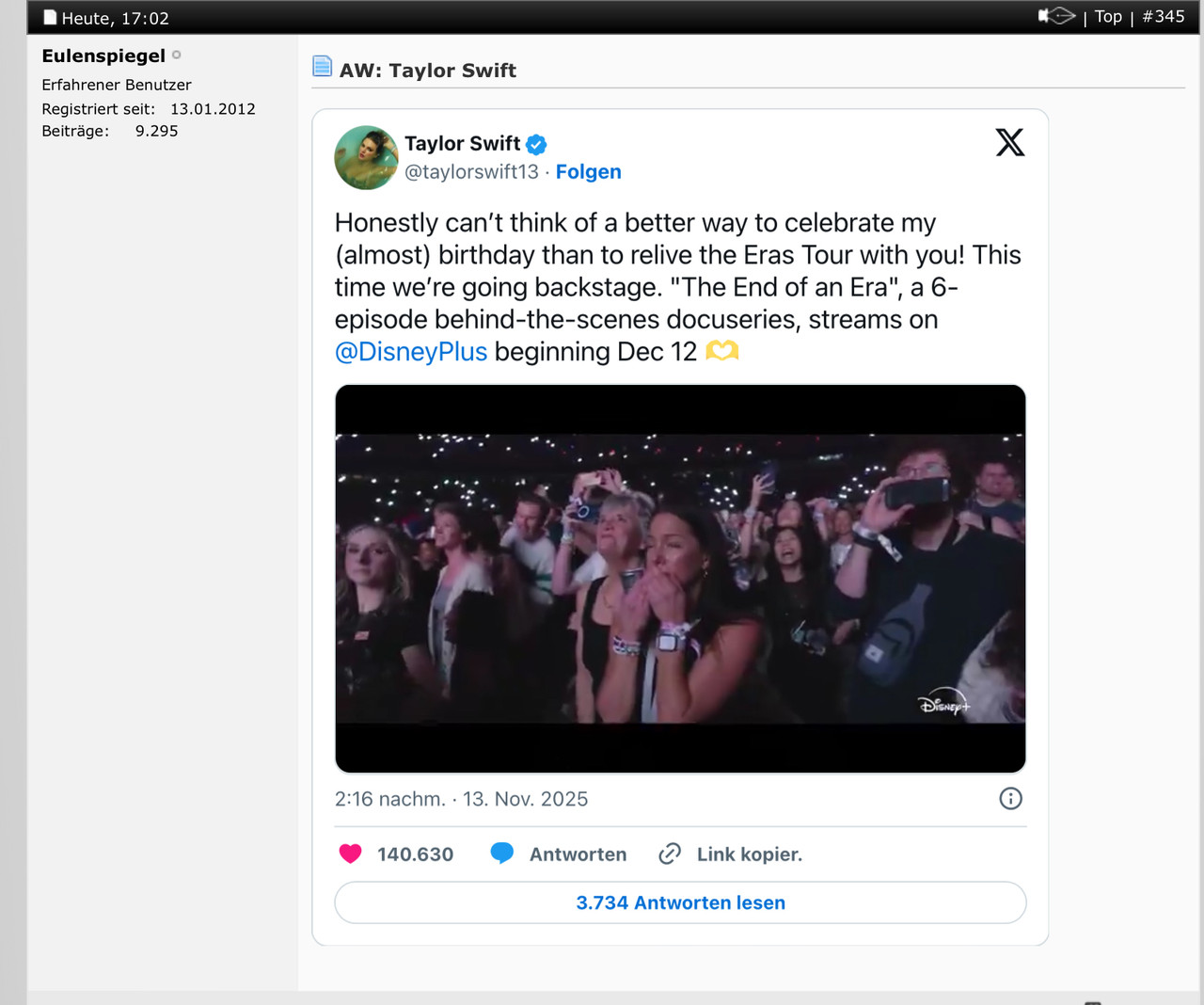This screenshot has width=1204, height=1005.
Task: Jump to Top via the header link
Action: pos(1108,17)
